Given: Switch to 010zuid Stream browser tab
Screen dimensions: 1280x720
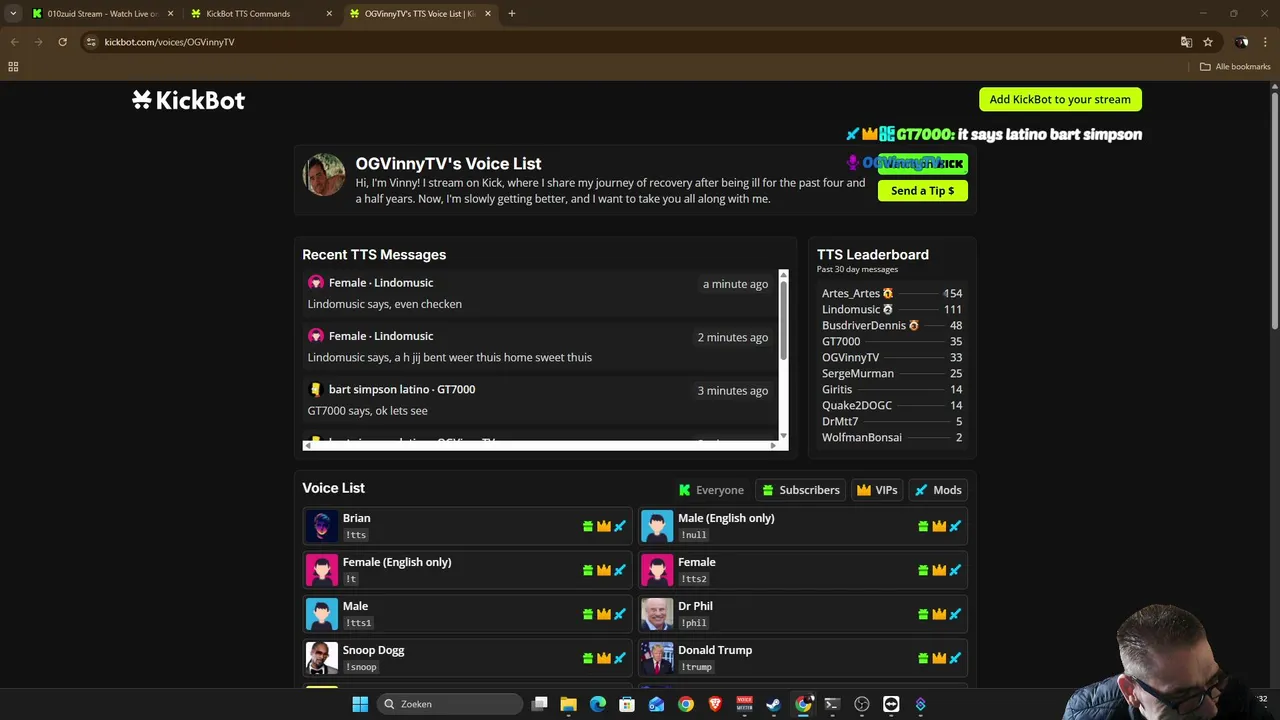Looking at the screenshot, I should pyautogui.click(x=102, y=14).
